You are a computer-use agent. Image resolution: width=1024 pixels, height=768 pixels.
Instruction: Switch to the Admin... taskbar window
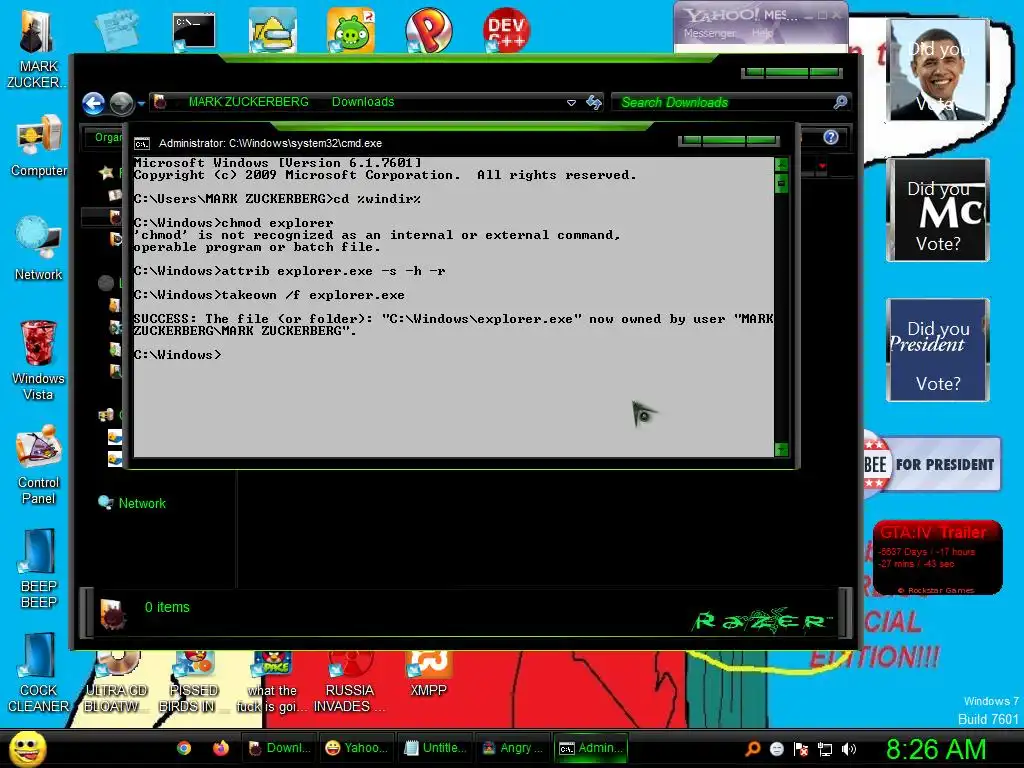pos(591,748)
